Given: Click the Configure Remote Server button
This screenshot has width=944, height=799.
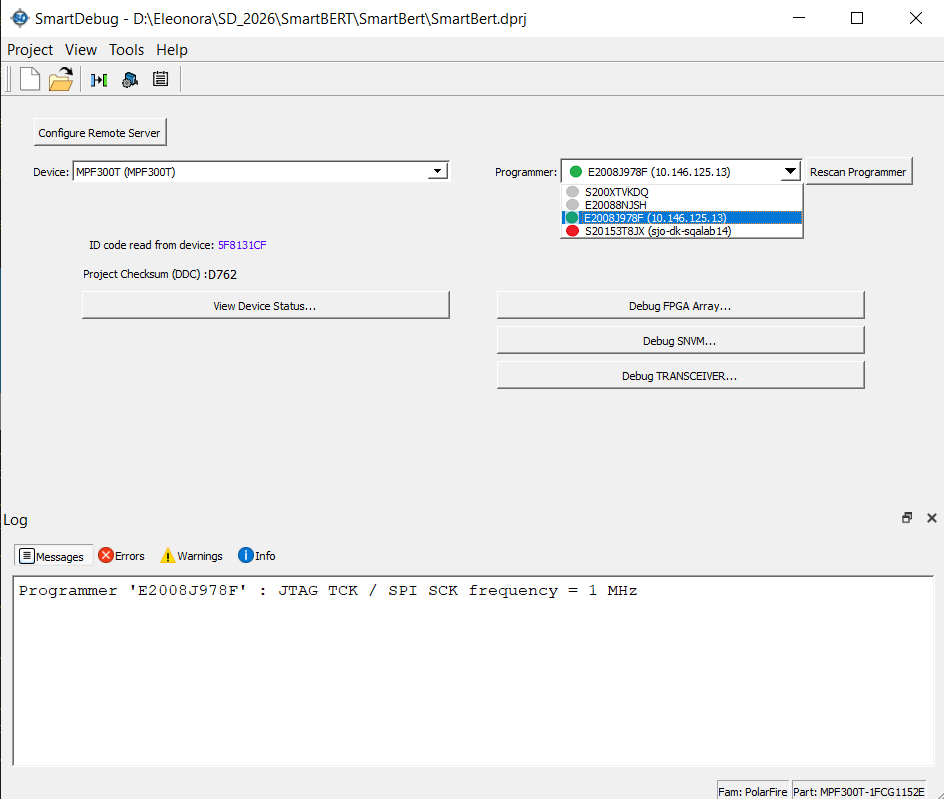Looking at the screenshot, I should (x=99, y=132).
